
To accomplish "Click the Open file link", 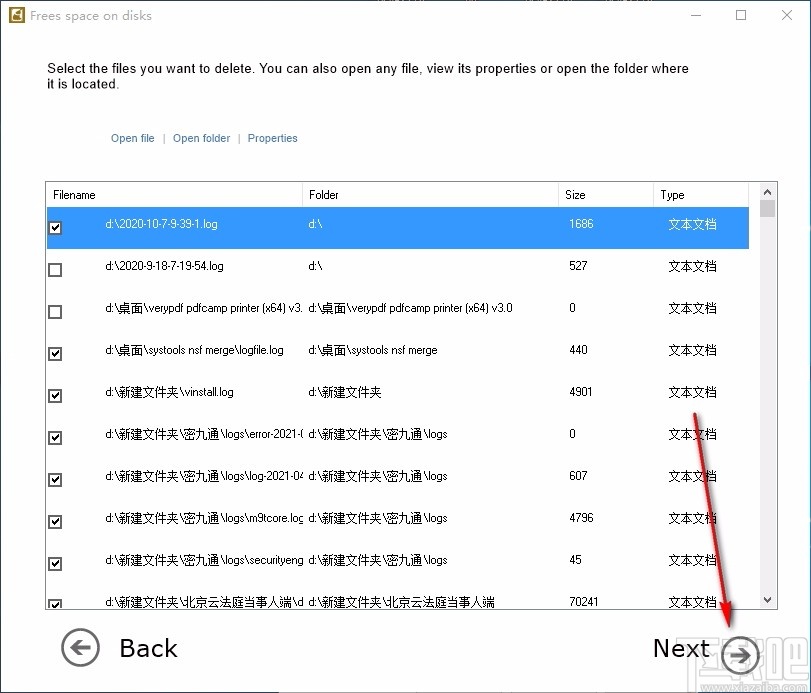I will [x=132, y=138].
